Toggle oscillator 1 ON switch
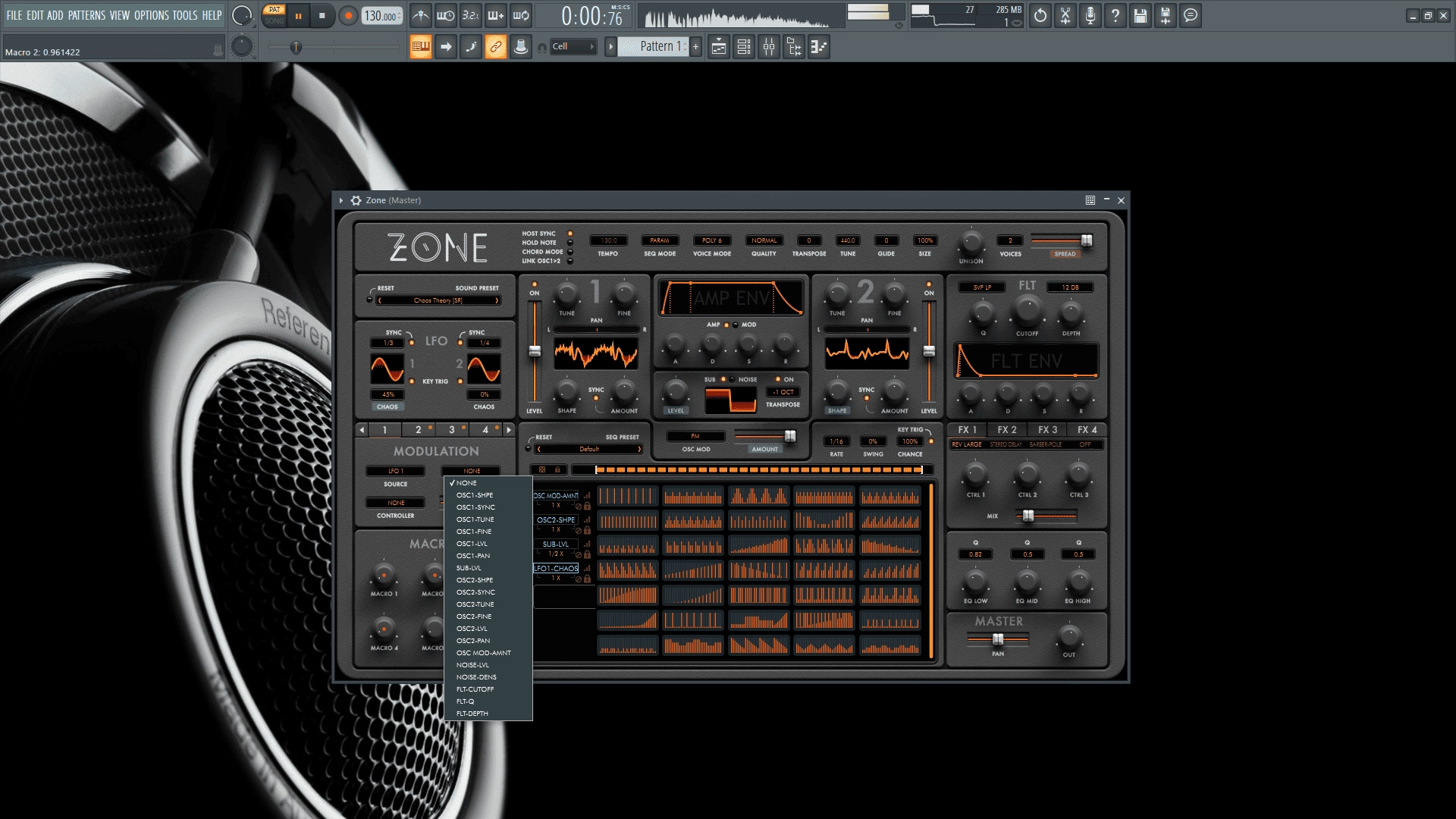This screenshot has width=1456, height=819. point(535,285)
